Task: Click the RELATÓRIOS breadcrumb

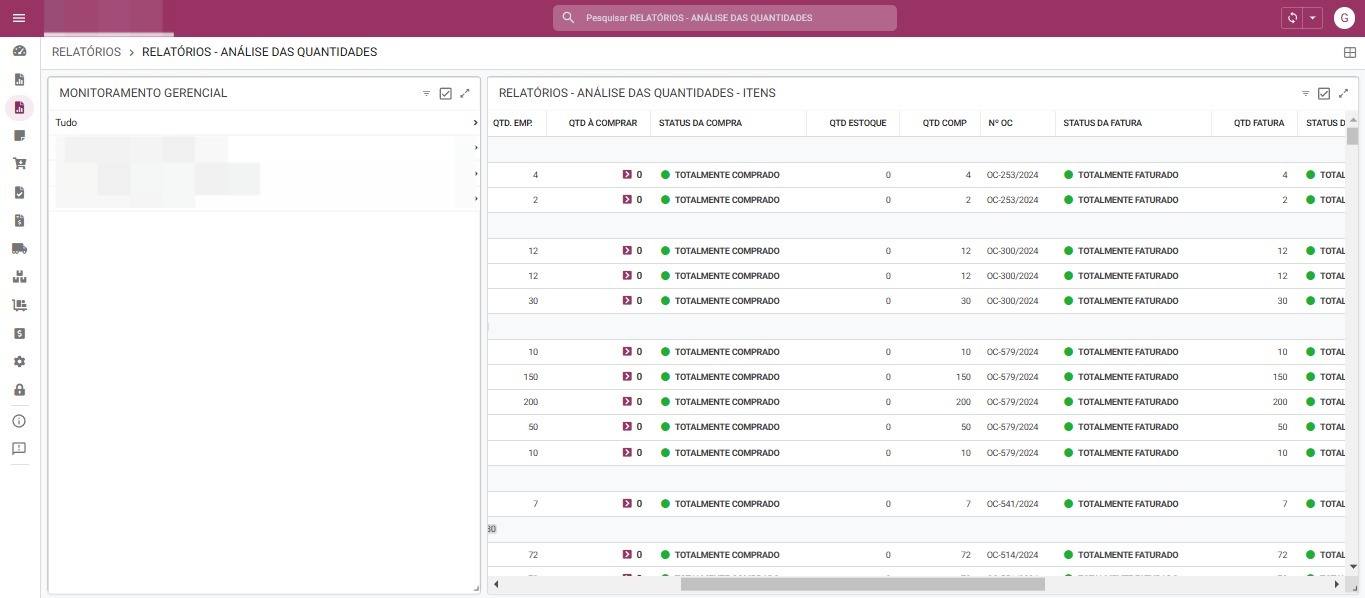Action: [x=86, y=52]
